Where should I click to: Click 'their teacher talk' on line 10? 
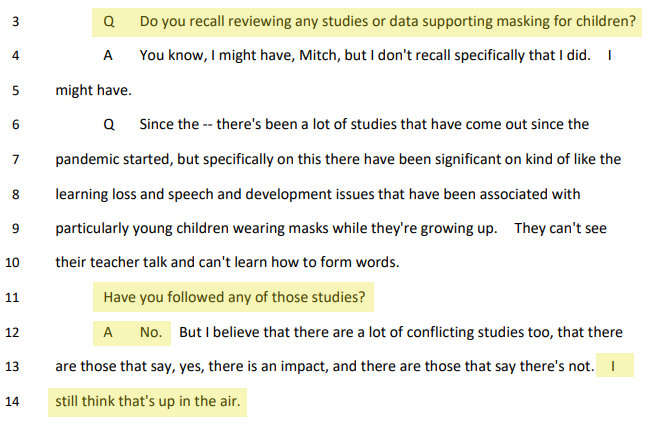pos(111,262)
